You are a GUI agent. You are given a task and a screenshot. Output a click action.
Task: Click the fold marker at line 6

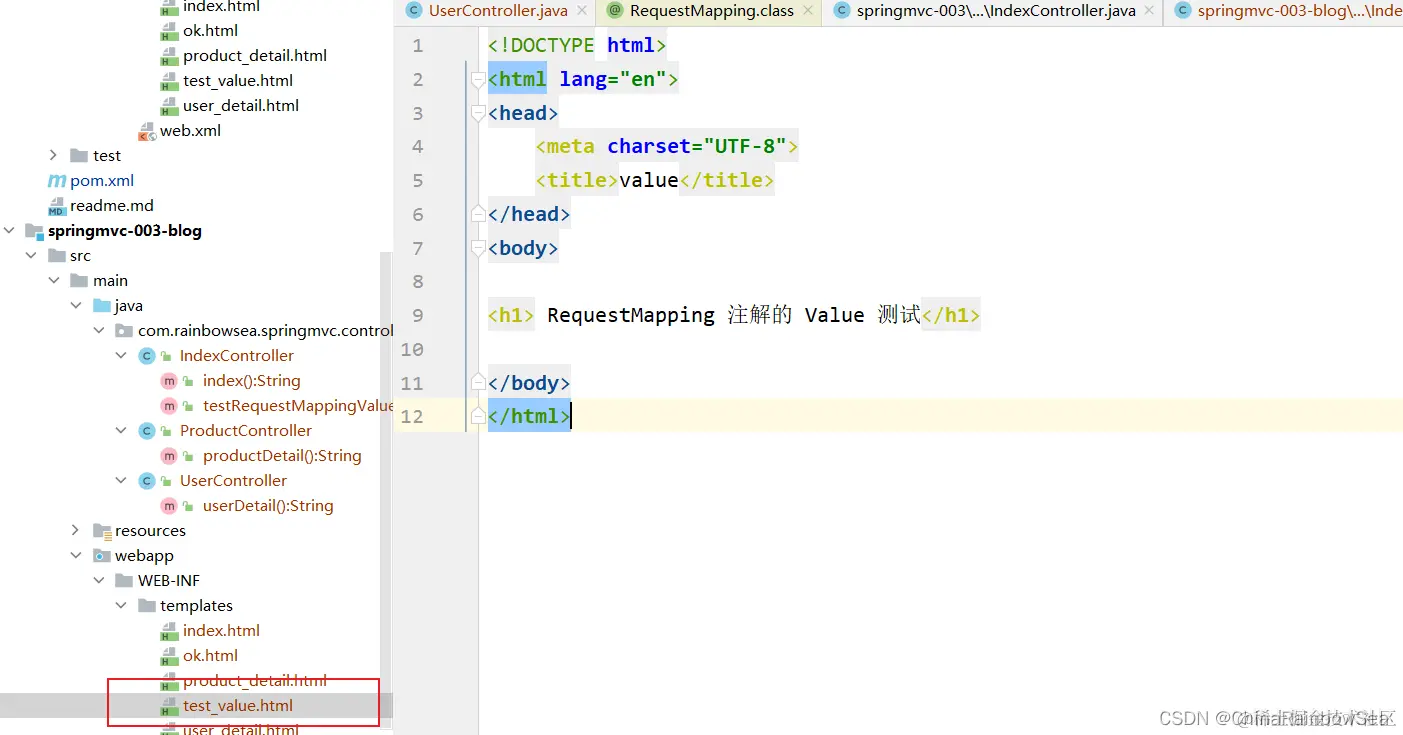coord(478,214)
